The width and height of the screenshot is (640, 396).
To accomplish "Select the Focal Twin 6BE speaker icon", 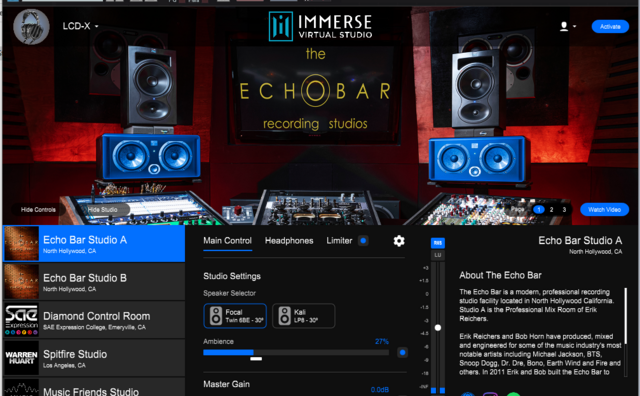I will pyautogui.click(x=216, y=316).
